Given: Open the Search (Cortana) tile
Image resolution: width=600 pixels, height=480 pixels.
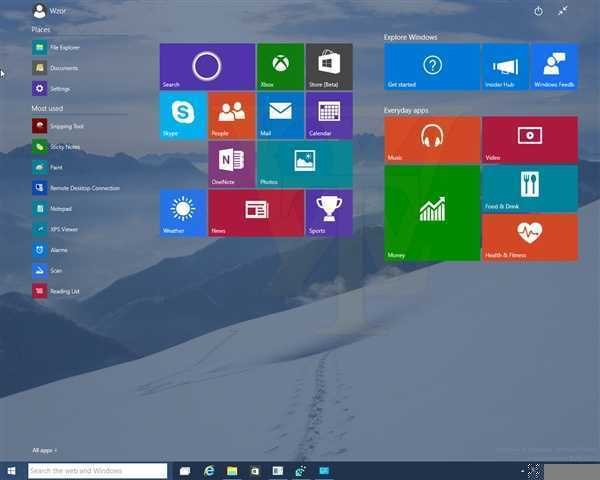Looking at the screenshot, I should [x=207, y=67].
